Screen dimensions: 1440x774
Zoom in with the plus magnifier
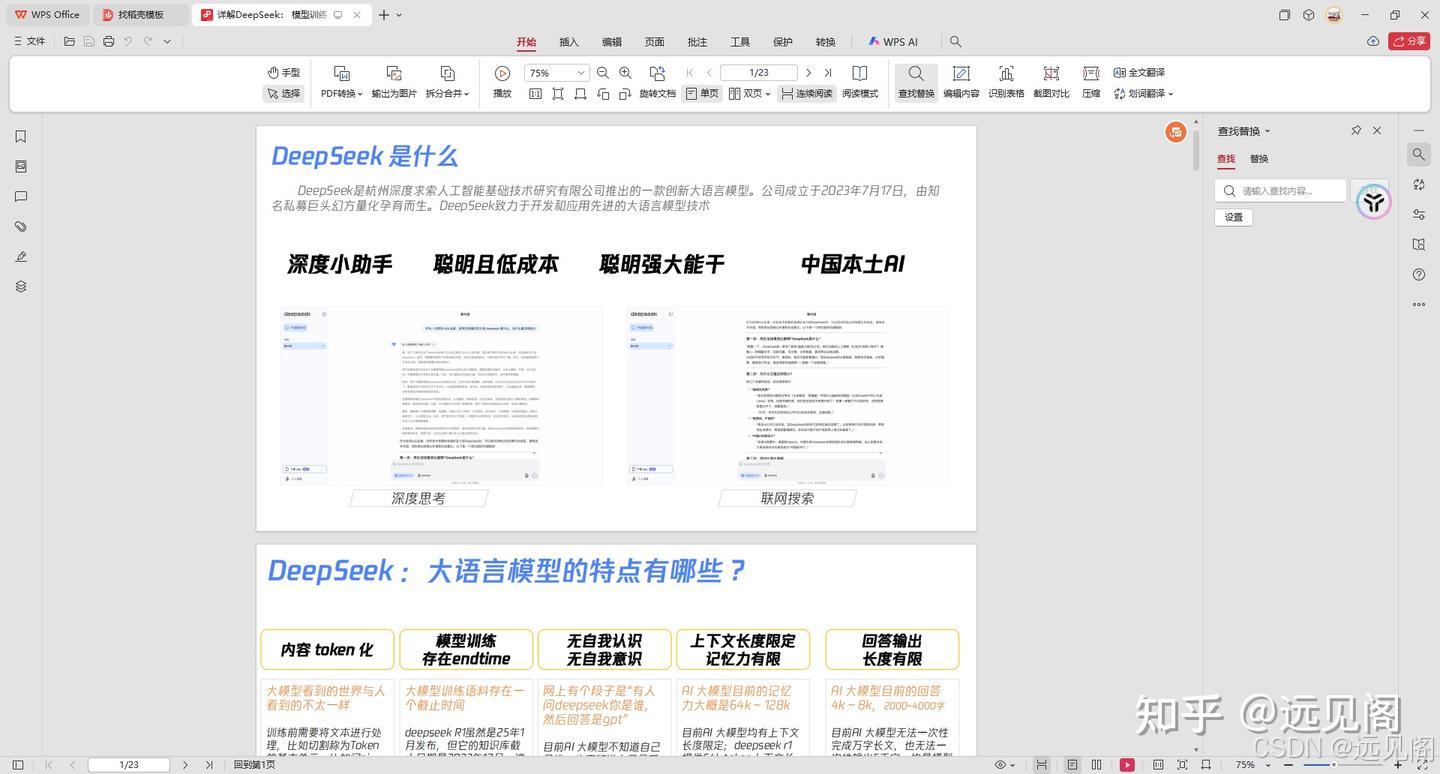pos(626,73)
